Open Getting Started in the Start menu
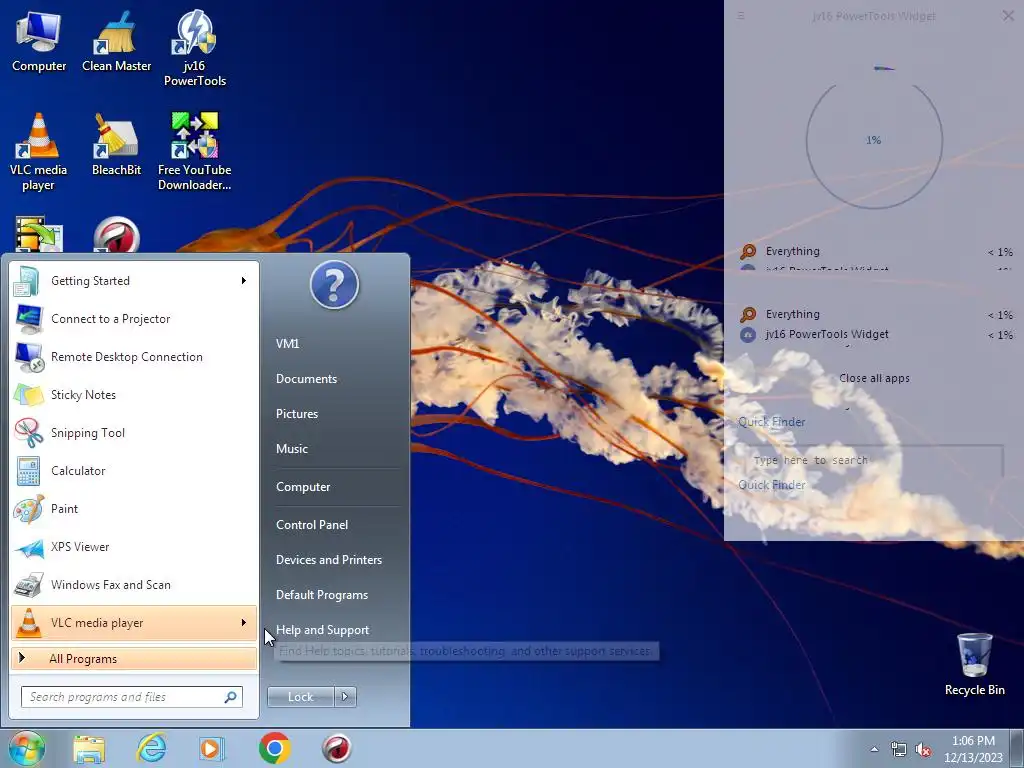The width and height of the screenshot is (1024, 768). (x=134, y=281)
